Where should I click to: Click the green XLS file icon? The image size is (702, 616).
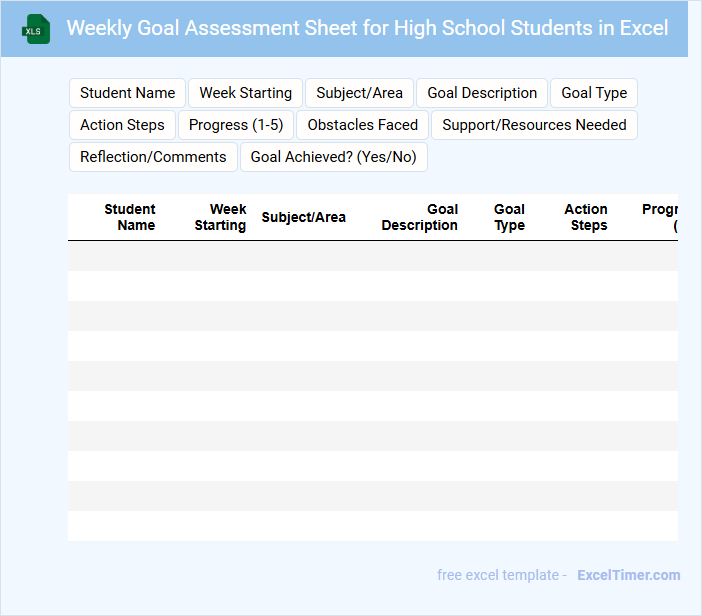pos(36,29)
